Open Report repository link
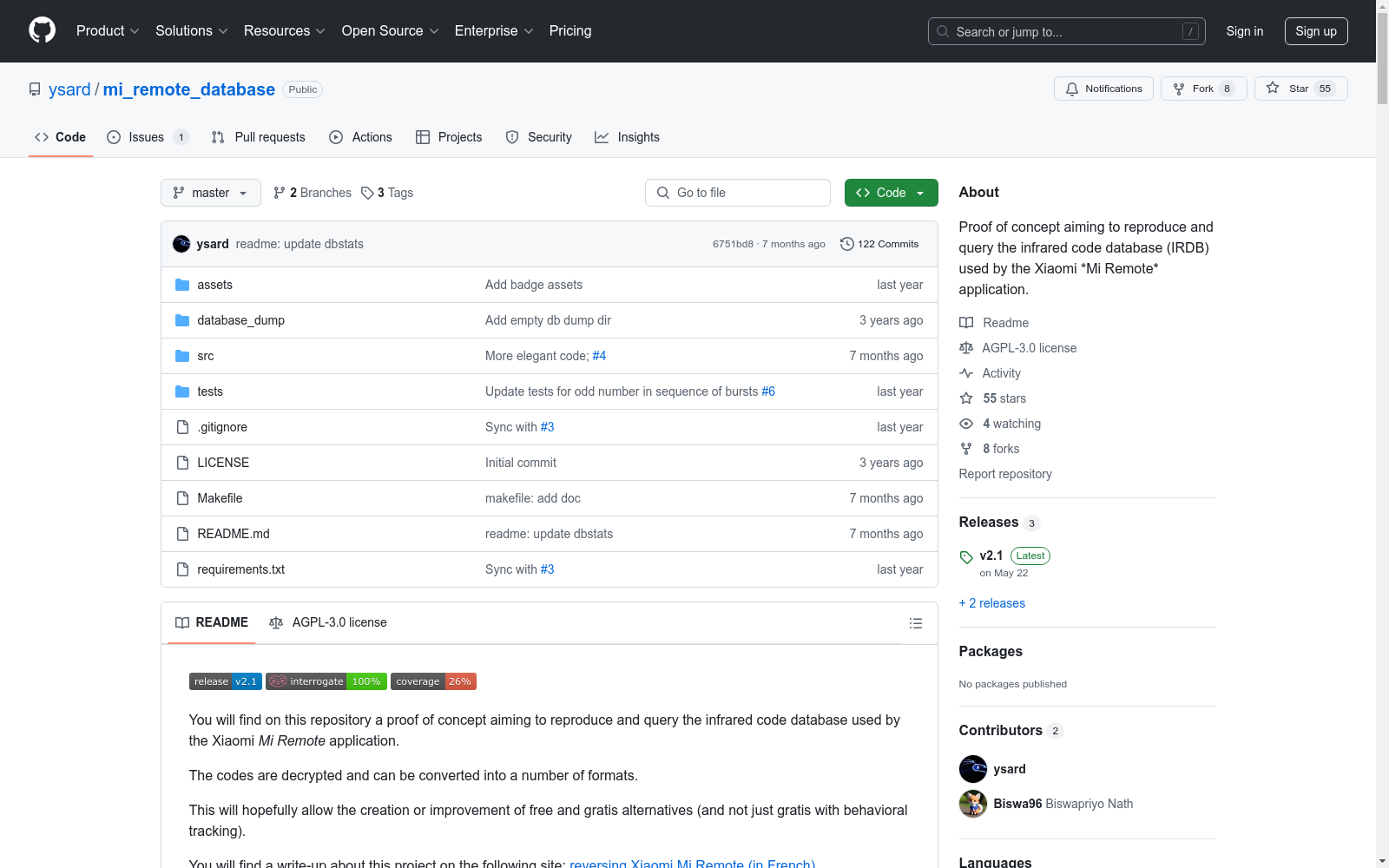Viewport: 1389px width, 868px height. pyautogui.click(x=1005, y=474)
